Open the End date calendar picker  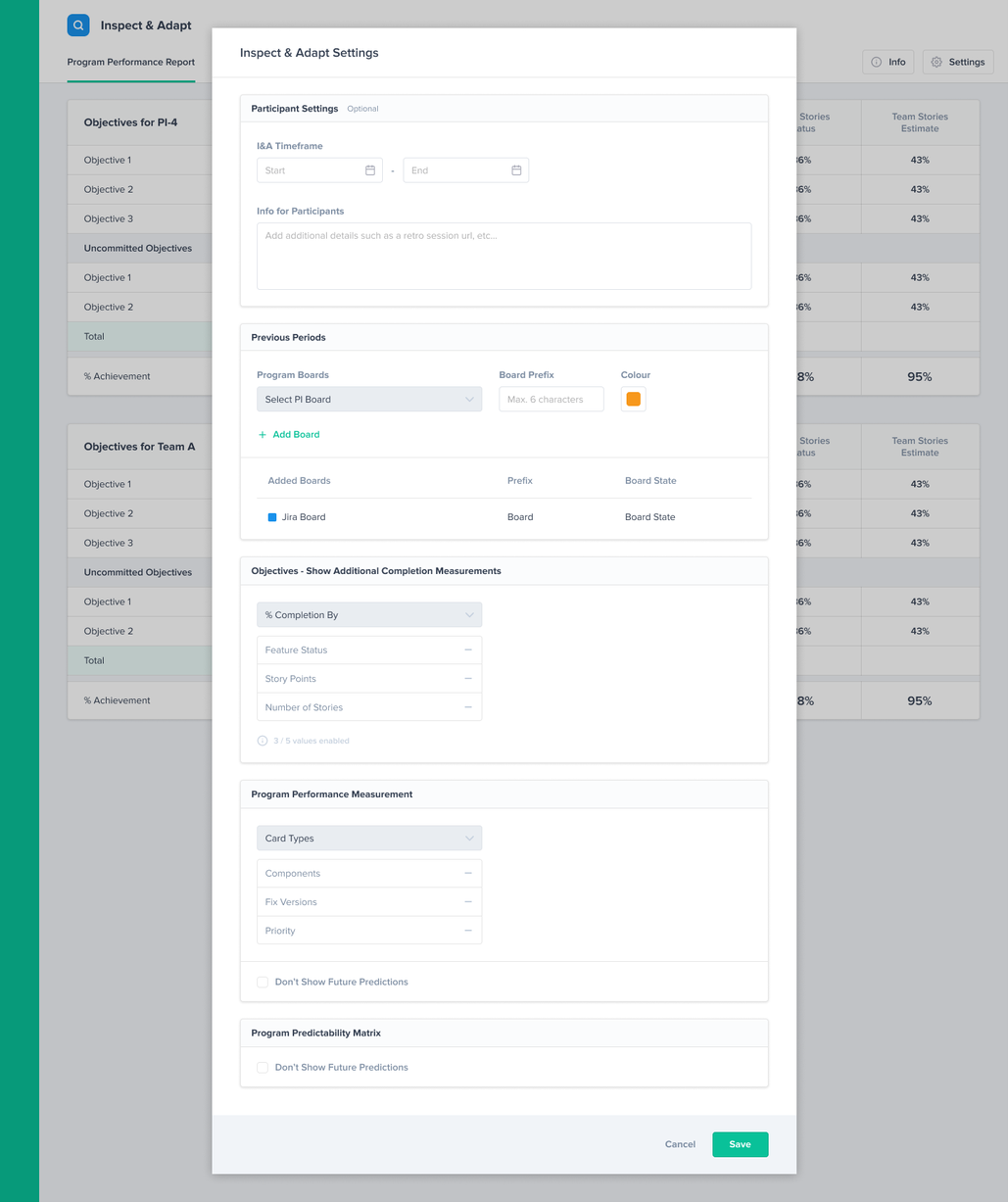click(x=516, y=169)
